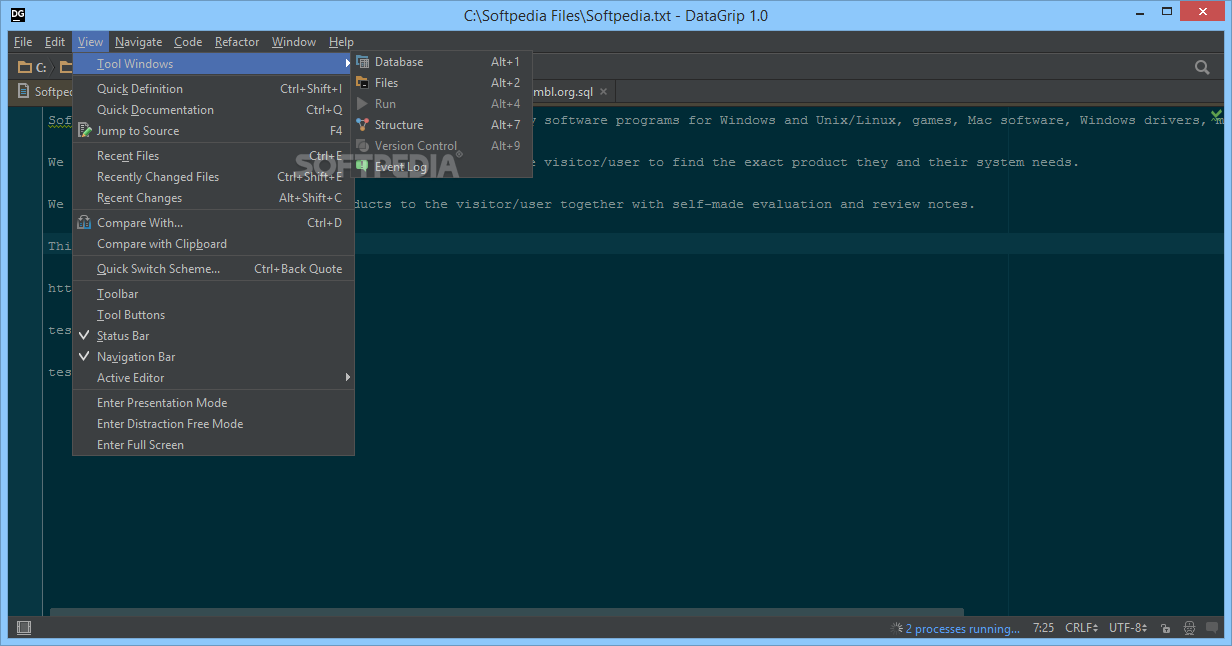Image resolution: width=1232 pixels, height=646 pixels.
Task: Choose Jump to Source
Action: pos(214,131)
